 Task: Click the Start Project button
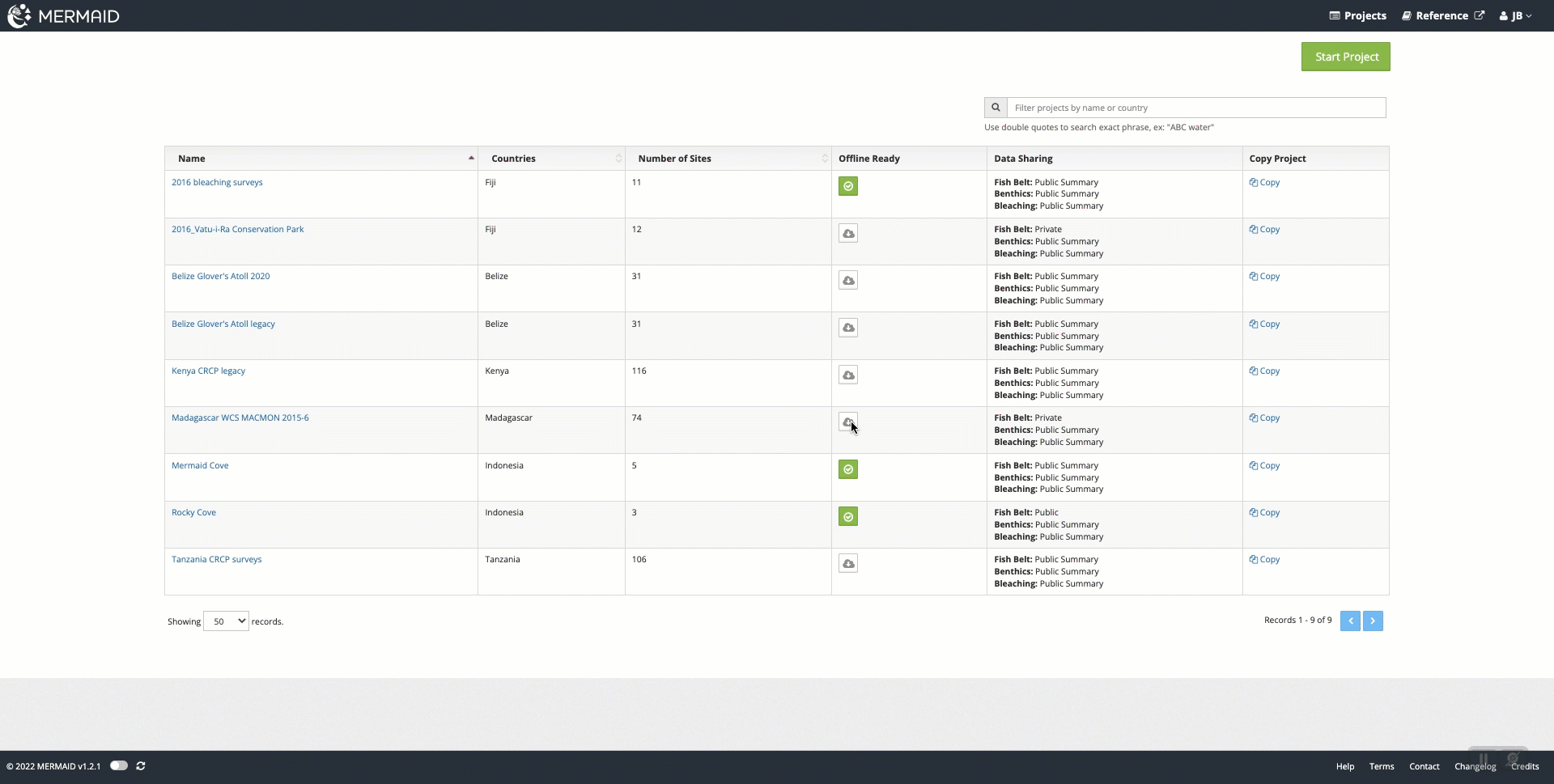tap(1345, 57)
